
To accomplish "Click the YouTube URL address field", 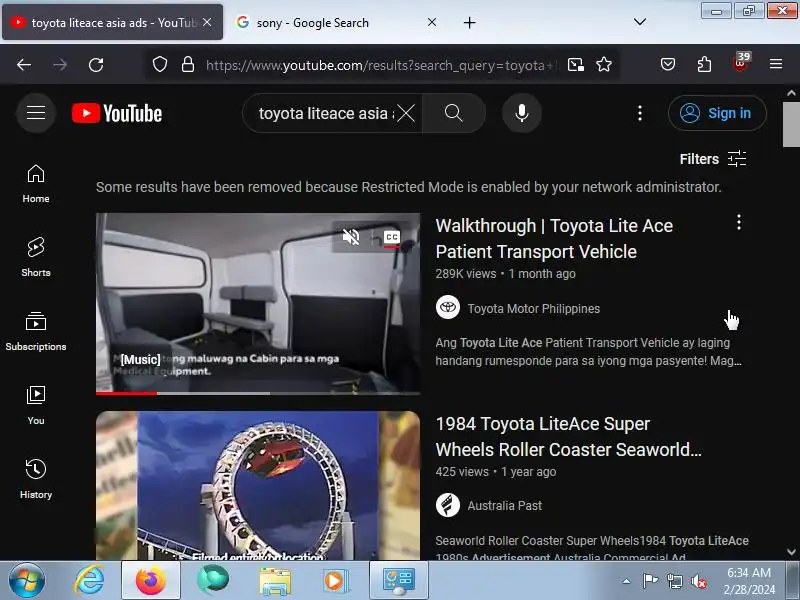I will pos(380,65).
